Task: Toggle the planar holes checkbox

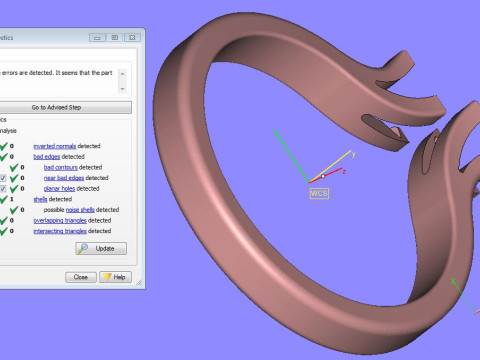Action: pos(3,189)
